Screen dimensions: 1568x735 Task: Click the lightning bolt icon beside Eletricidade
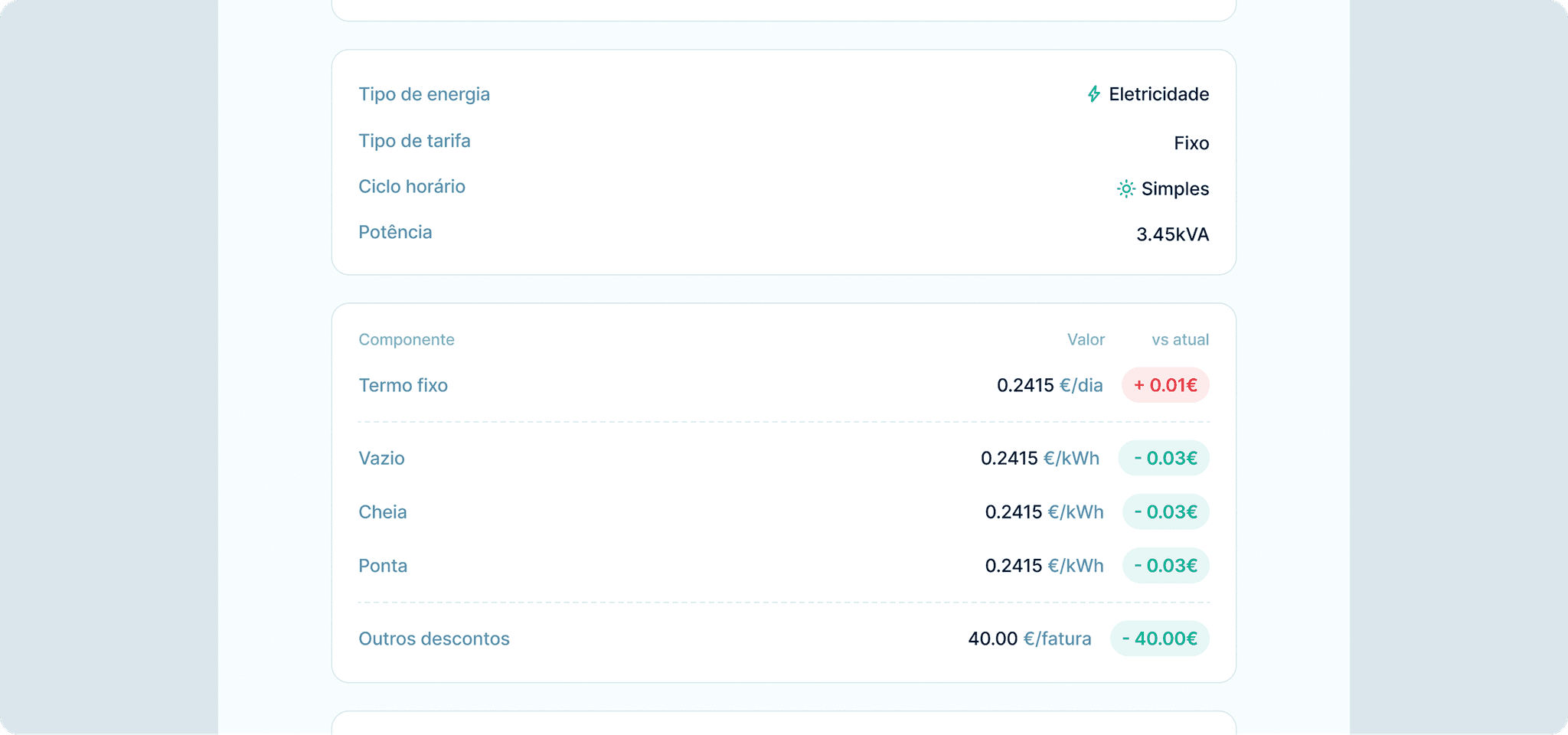click(1094, 94)
